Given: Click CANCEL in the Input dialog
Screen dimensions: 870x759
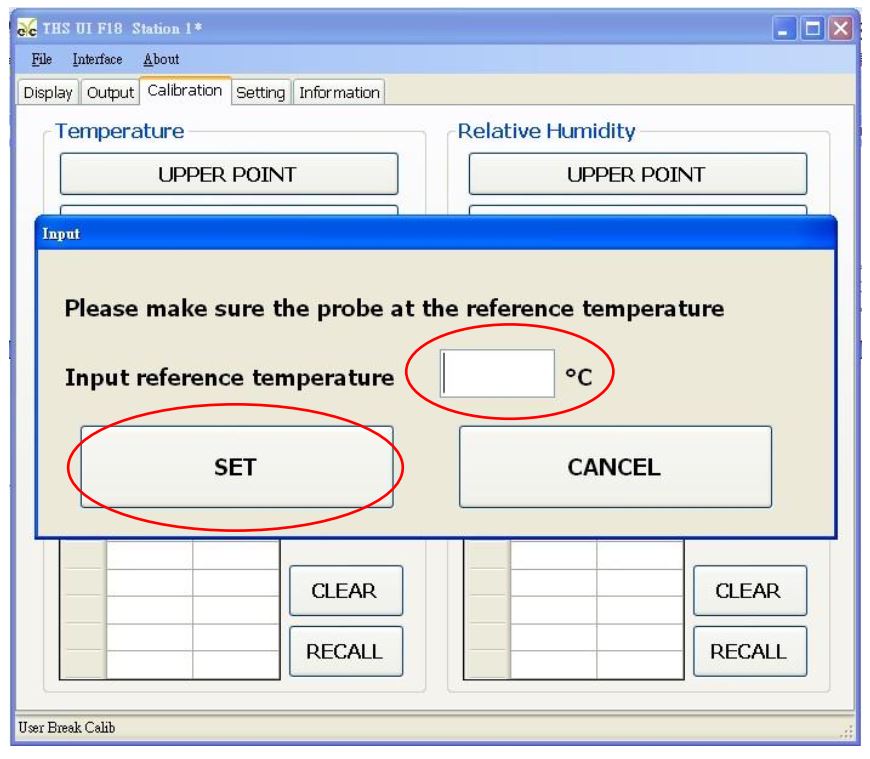Looking at the screenshot, I should pyautogui.click(x=615, y=467).
